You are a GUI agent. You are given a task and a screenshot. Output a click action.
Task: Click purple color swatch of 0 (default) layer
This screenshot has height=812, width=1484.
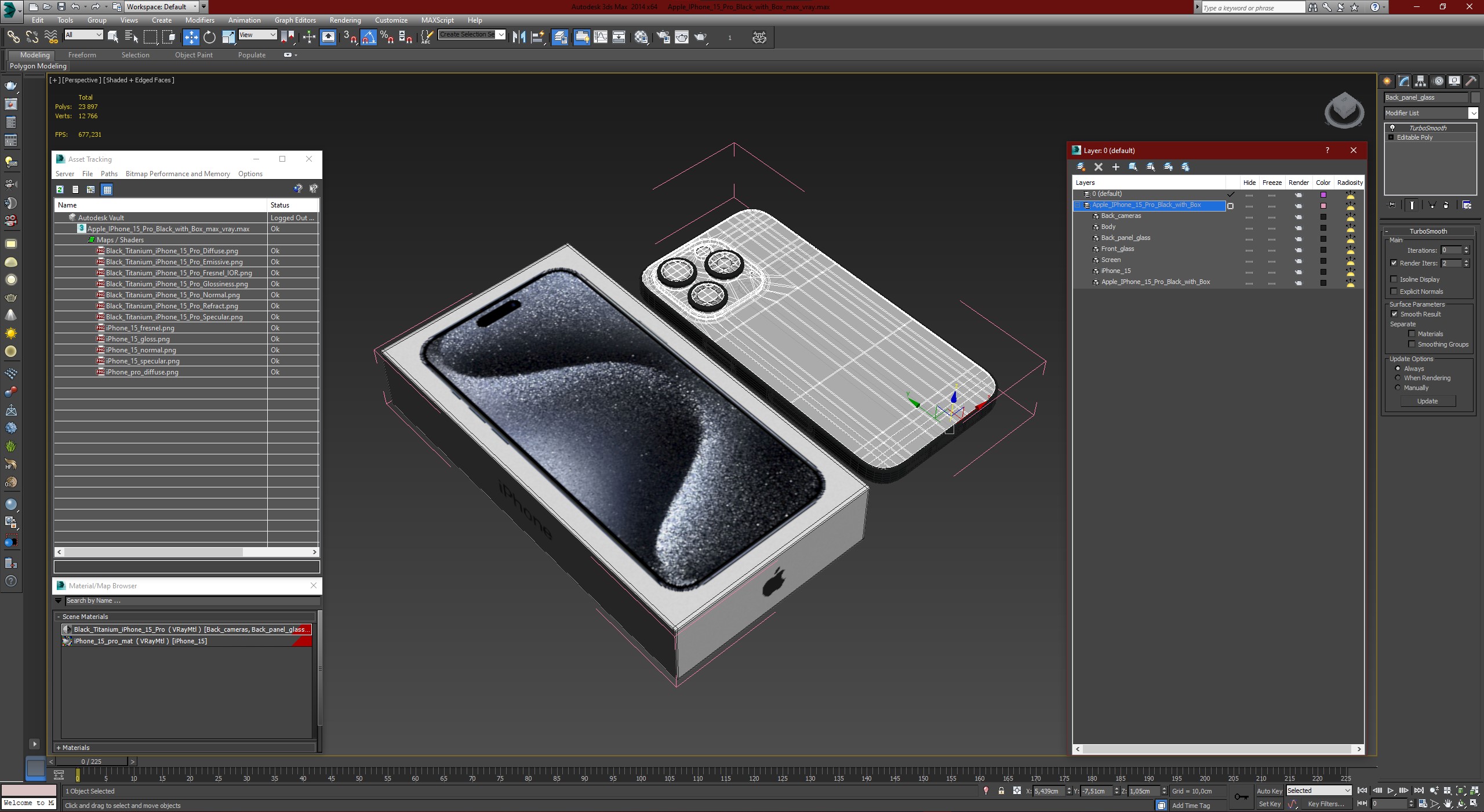[1323, 195]
